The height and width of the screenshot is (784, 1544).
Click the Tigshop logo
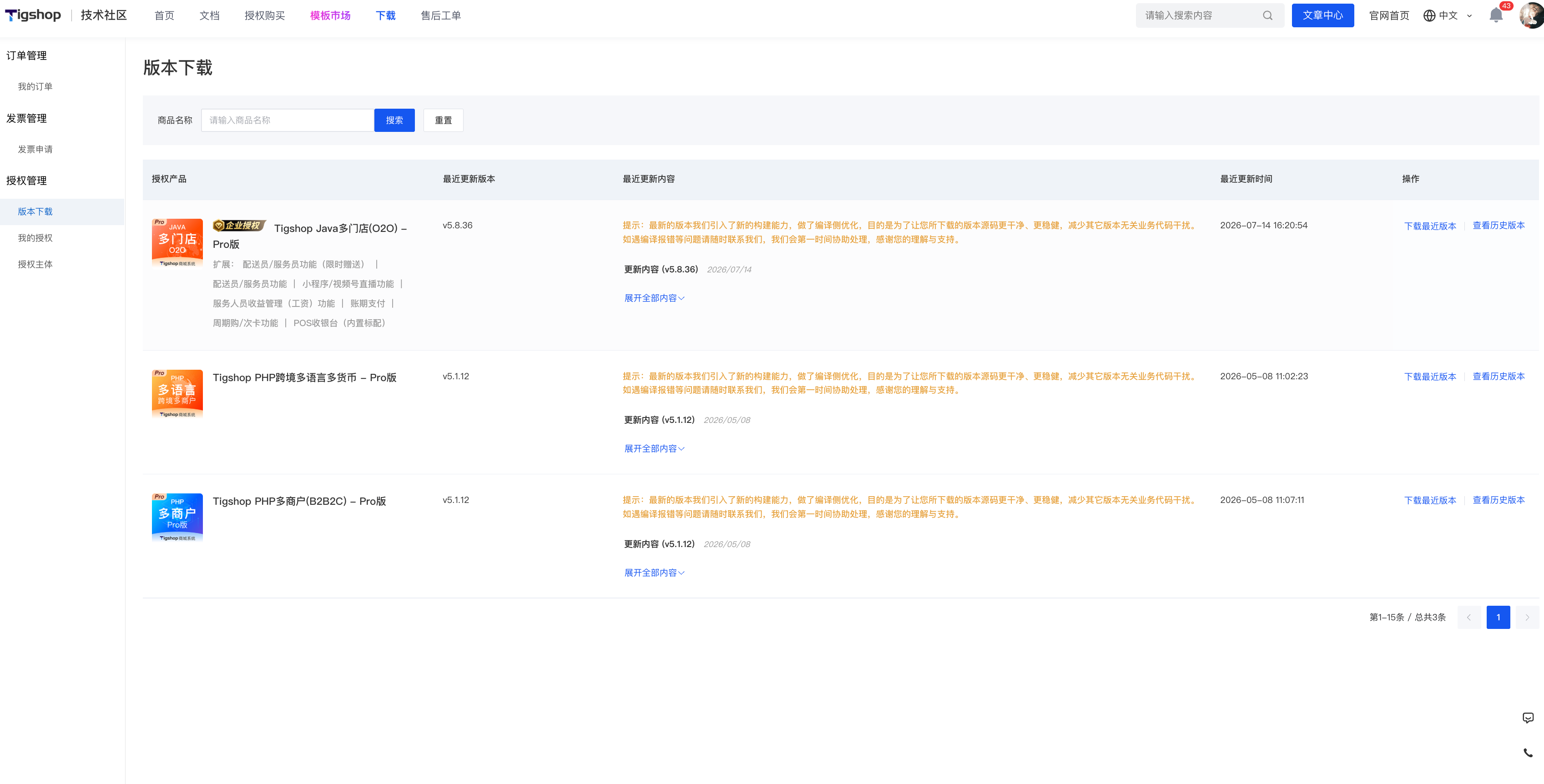[33, 15]
